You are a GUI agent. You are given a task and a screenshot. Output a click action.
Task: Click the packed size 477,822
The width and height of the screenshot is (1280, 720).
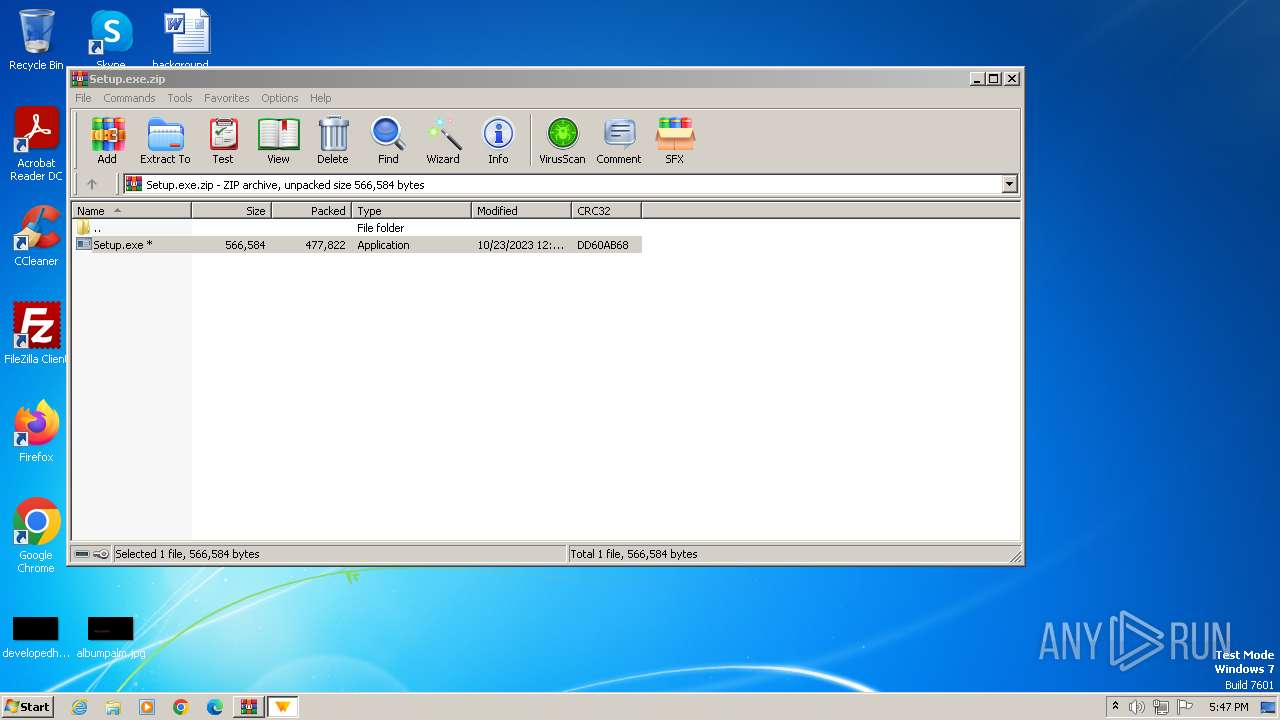click(x=325, y=245)
